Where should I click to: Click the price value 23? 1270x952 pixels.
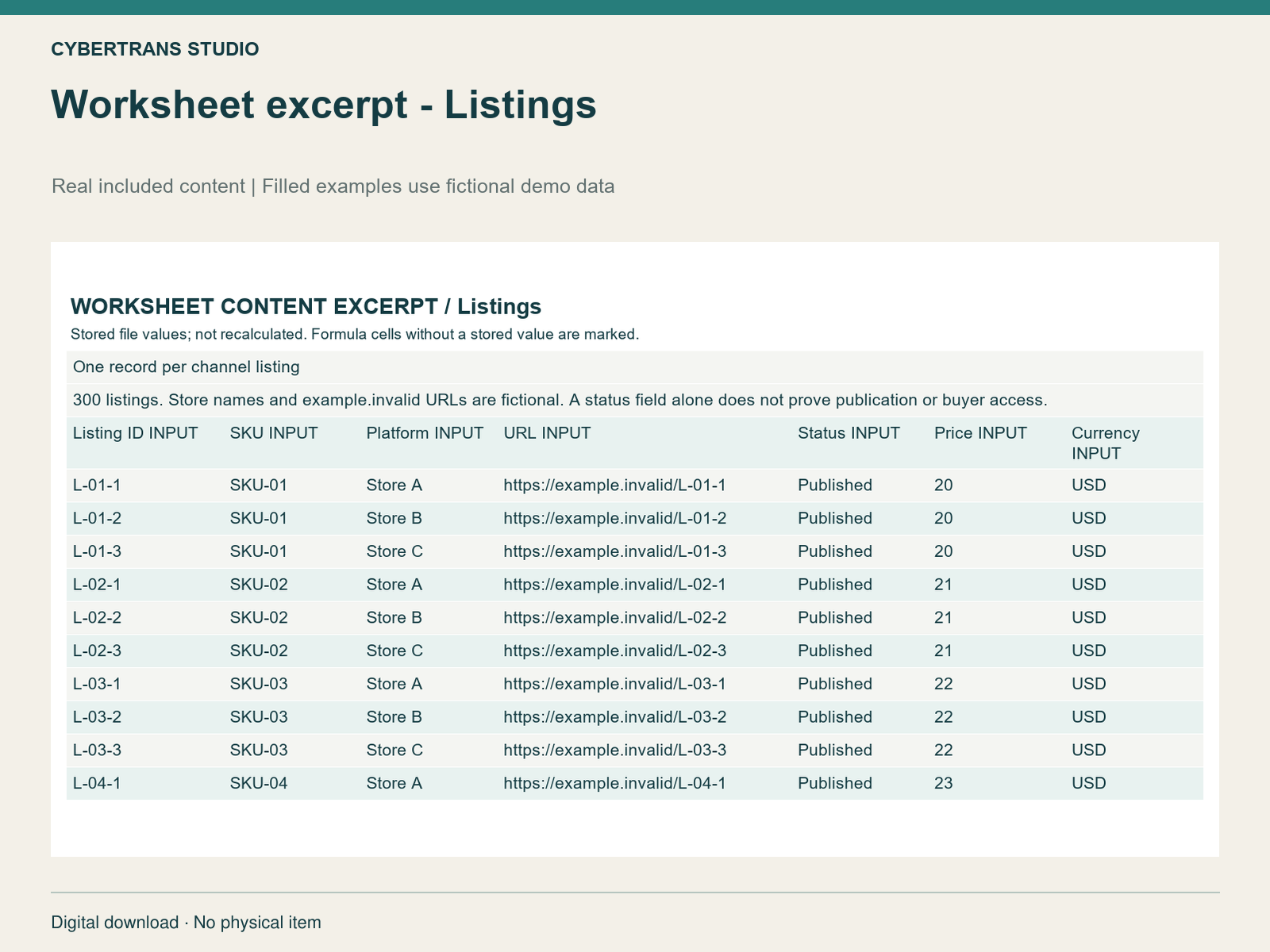click(944, 784)
